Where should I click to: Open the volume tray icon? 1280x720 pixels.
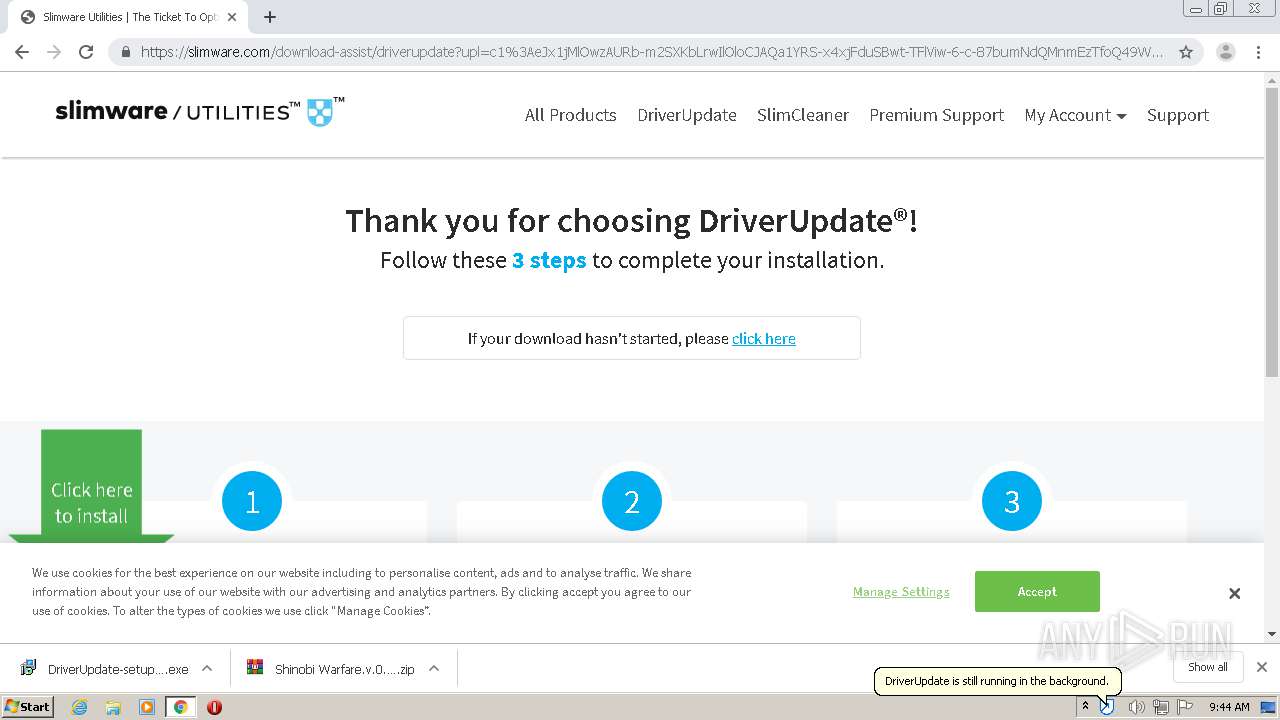[1136, 707]
